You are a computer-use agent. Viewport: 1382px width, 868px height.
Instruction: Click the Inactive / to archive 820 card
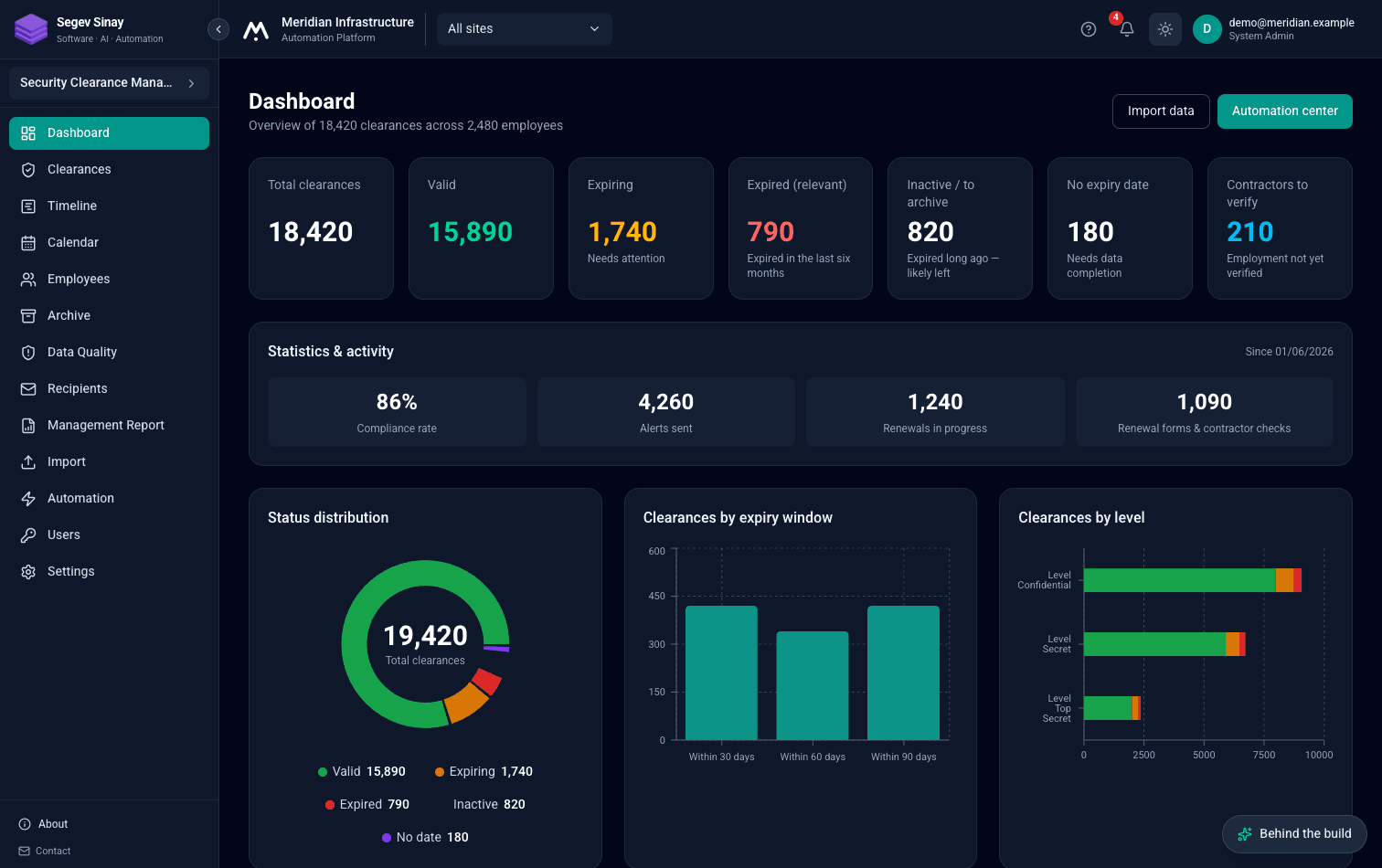pyautogui.click(x=960, y=228)
